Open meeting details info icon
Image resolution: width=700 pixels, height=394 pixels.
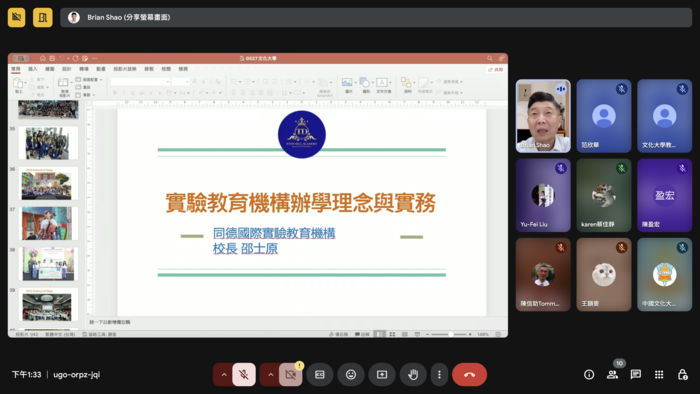point(589,374)
